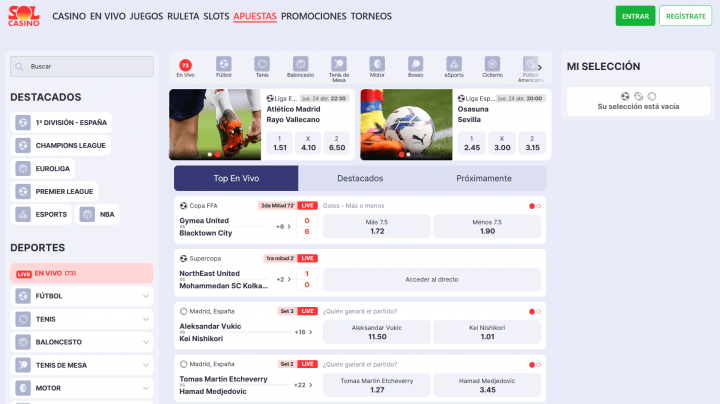
Task: Select Más 7.5 goals at 1.72
Action: click(377, 226)
